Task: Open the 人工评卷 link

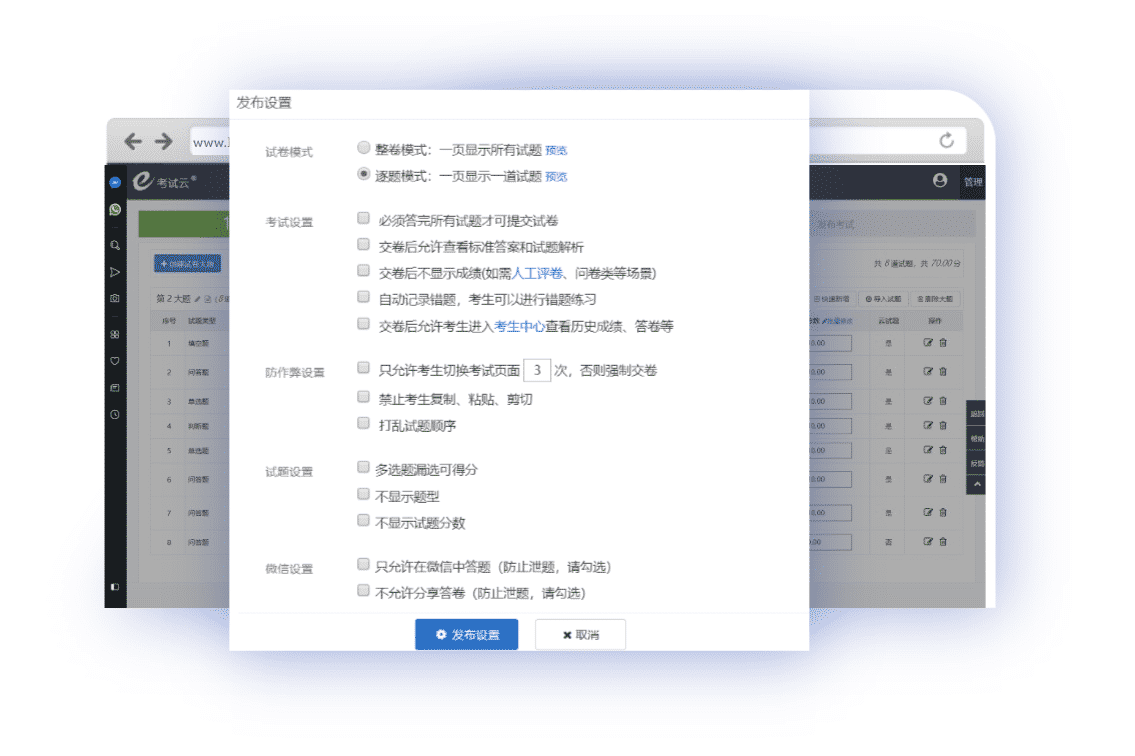Action: click(x=537, y=272)
